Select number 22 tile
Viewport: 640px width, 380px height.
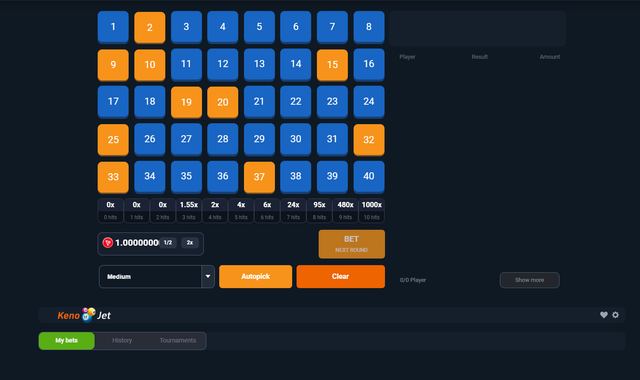pyautogui.click(x=296, y=102)
